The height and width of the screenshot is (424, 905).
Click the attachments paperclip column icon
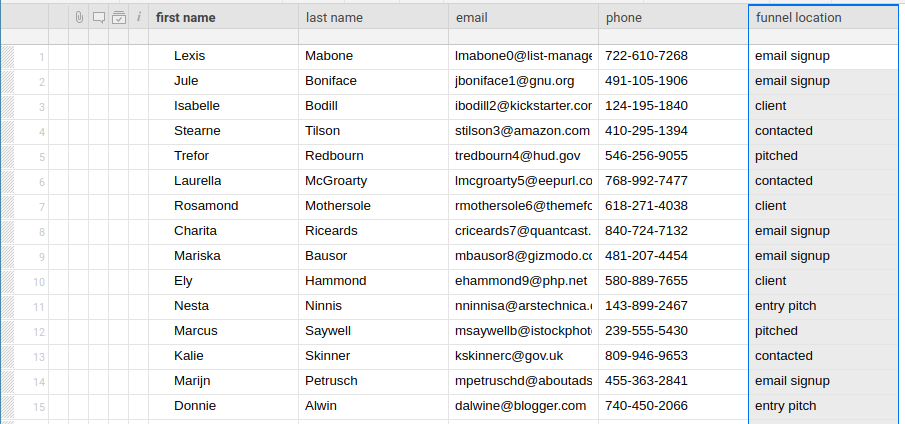tap(79, 17)
